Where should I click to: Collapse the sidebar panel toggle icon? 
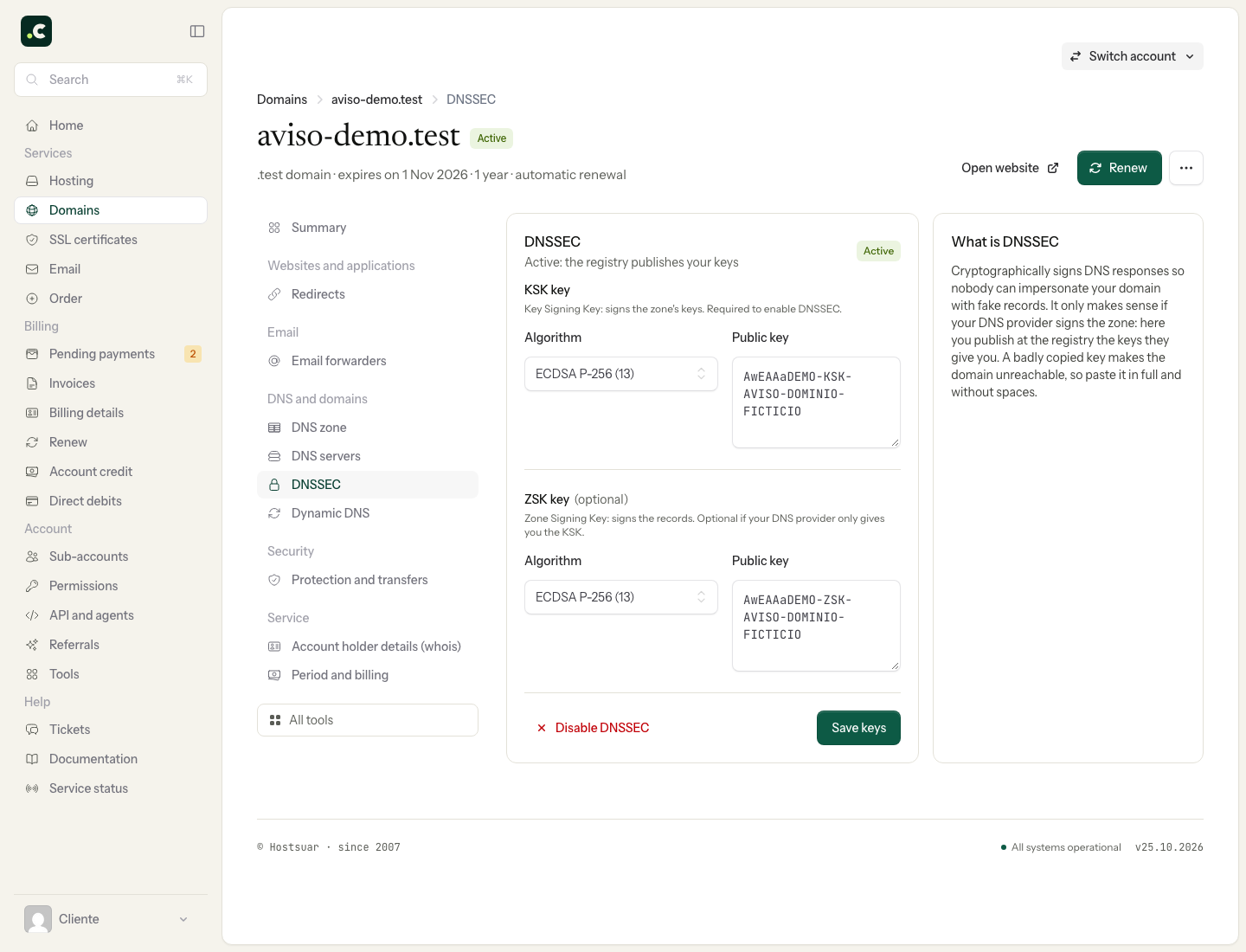197,31
